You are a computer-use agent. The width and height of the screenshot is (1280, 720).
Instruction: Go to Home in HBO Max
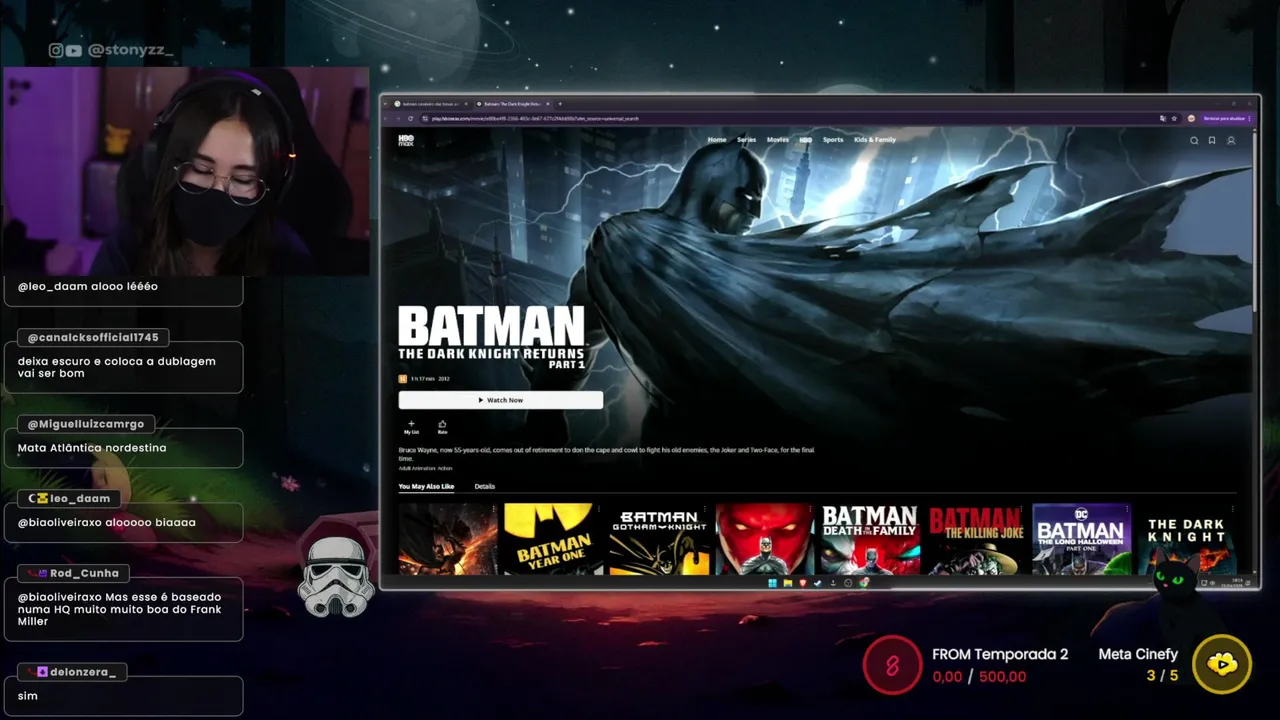point(717,140)
